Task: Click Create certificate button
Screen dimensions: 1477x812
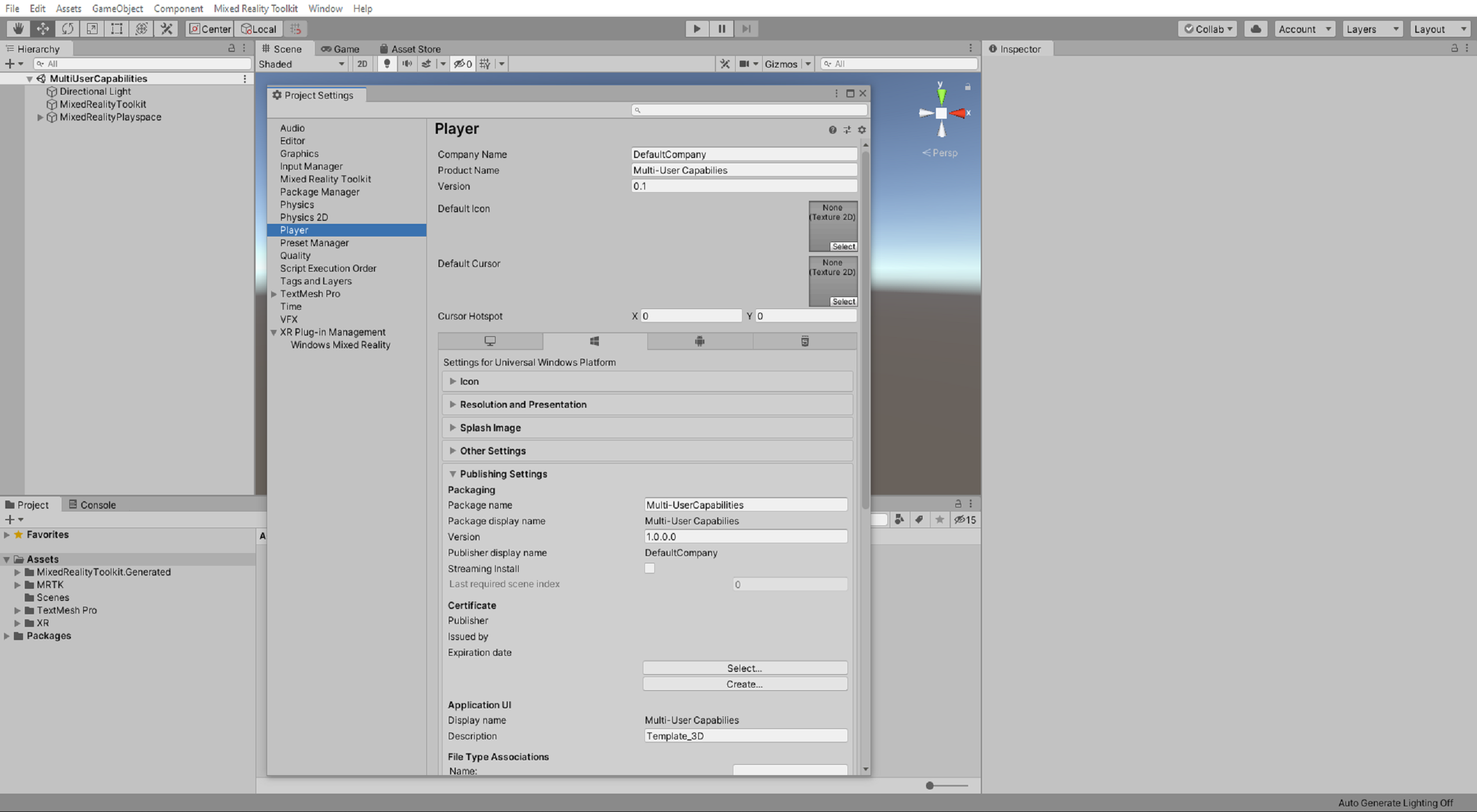Action: point(744,683)
